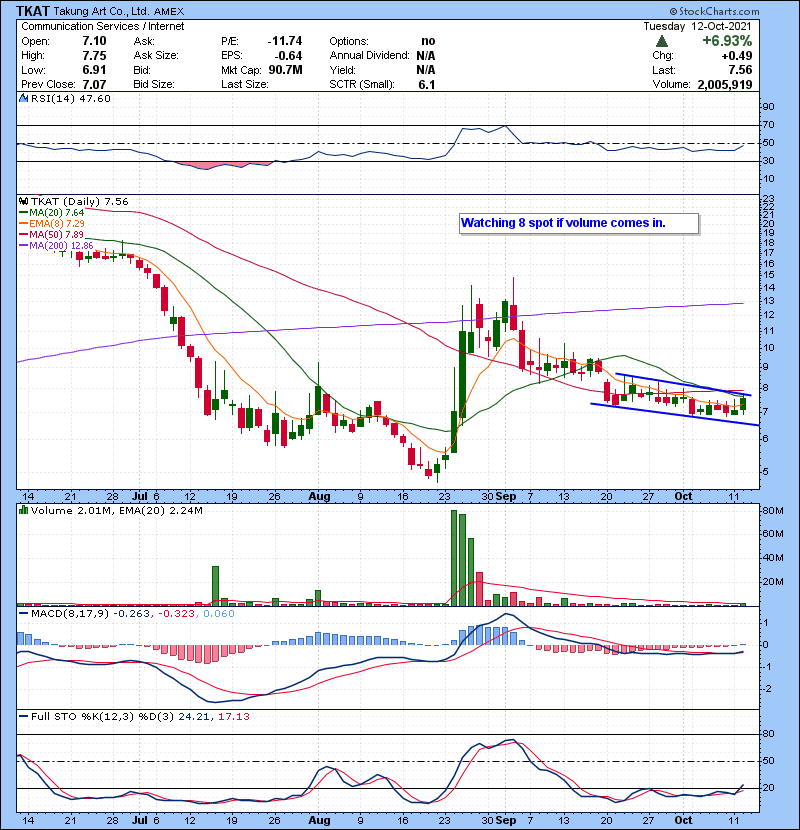The width and height of the screenshot is (800, 830).
Task: Click the +6.93% change value
Action: 727,41
